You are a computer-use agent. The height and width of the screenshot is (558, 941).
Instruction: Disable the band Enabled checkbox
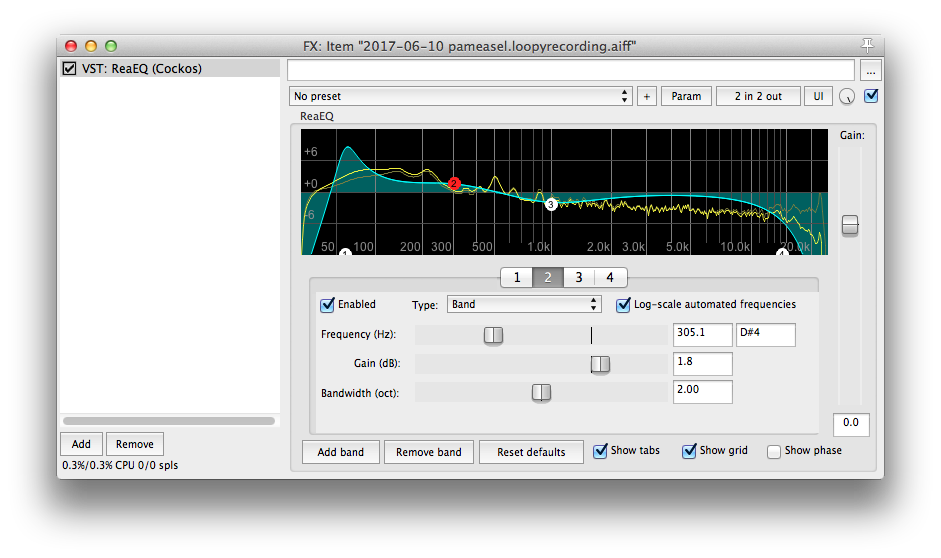(327, 305)
